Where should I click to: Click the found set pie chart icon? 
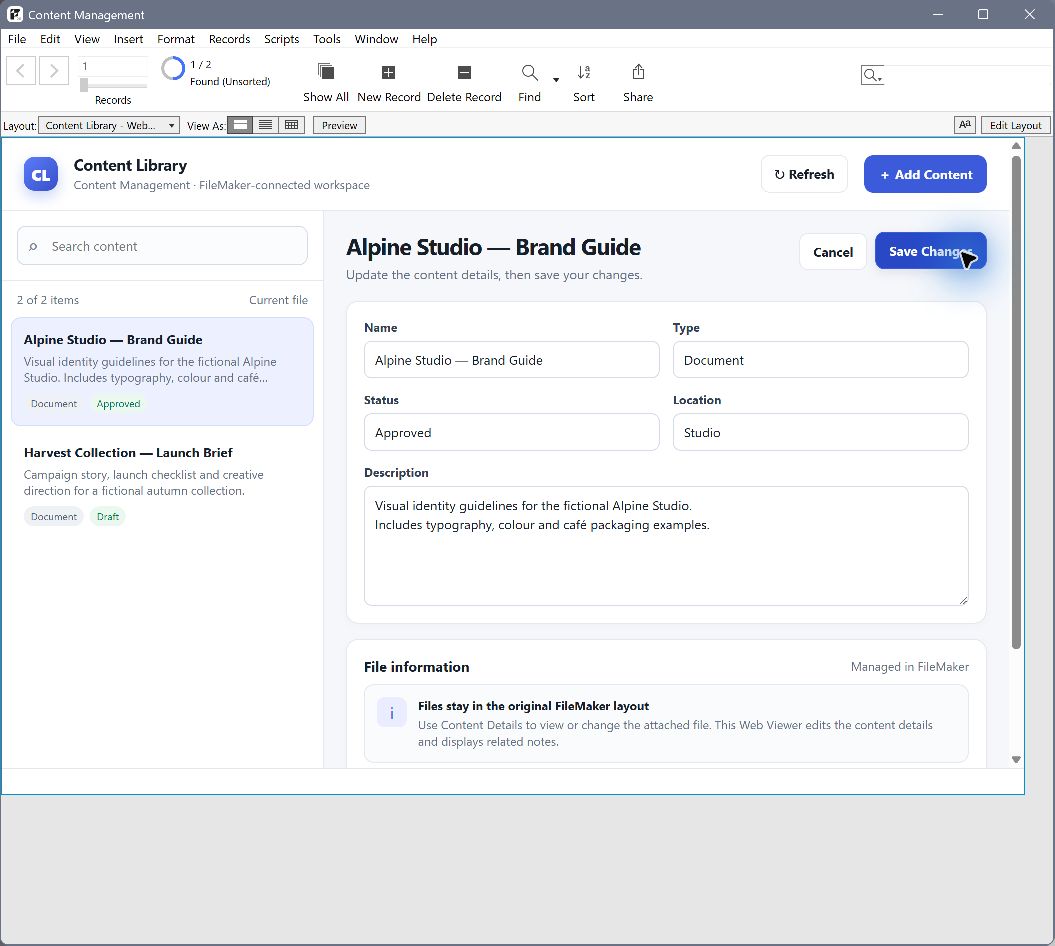tap(173, 69)
